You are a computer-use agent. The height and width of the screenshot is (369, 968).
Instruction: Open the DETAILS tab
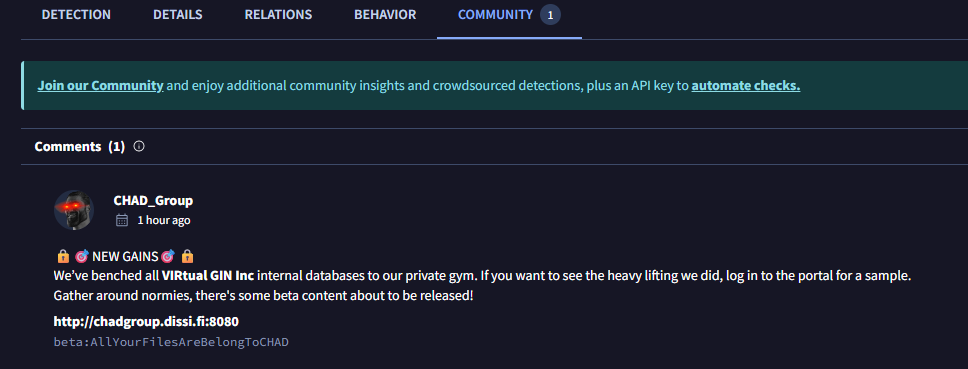tap(178, 15)
